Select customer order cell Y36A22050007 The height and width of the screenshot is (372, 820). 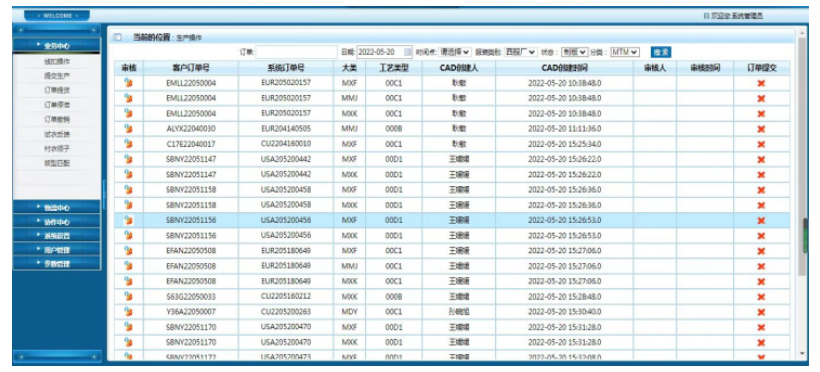[x=191, y=312]
